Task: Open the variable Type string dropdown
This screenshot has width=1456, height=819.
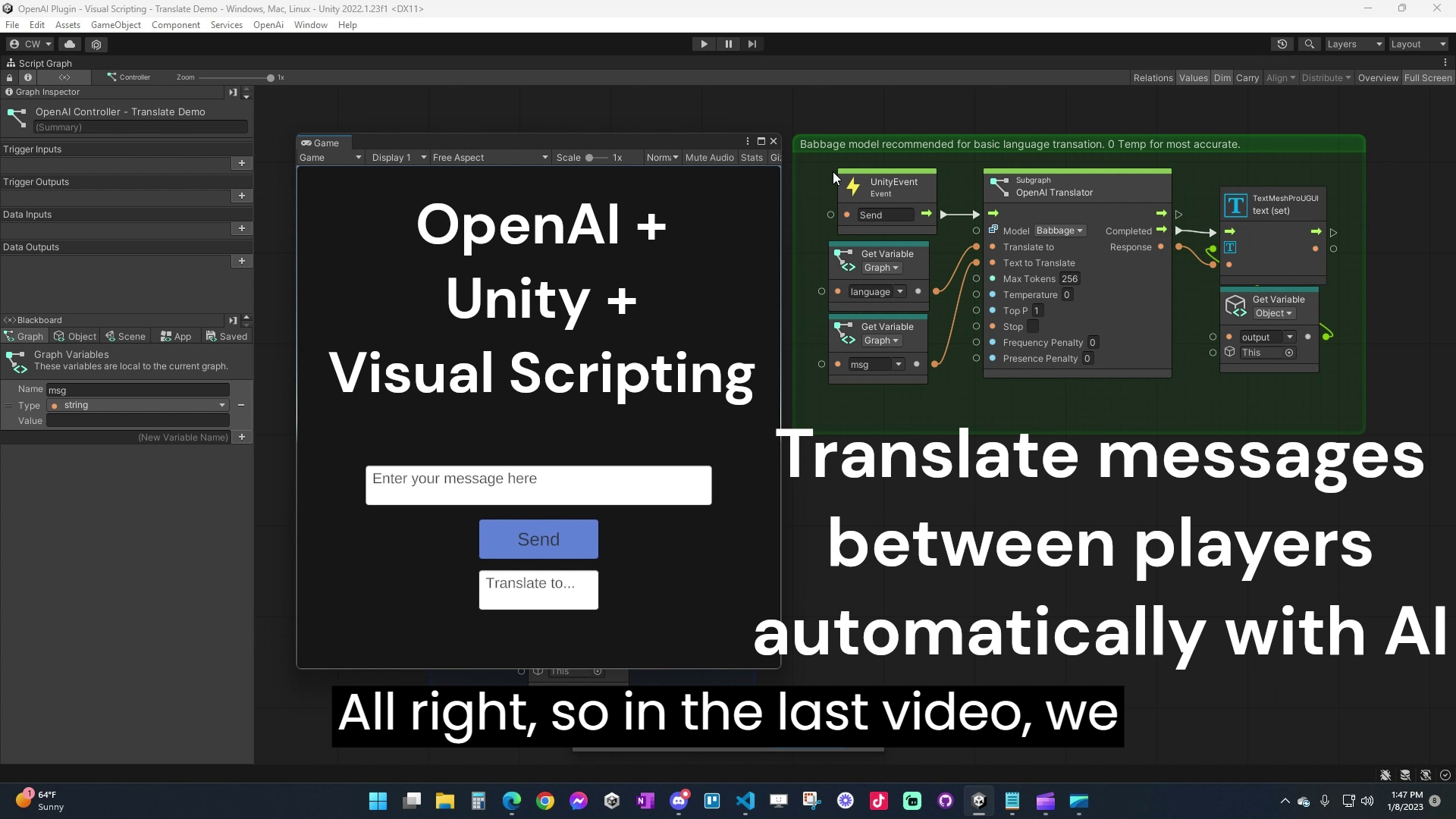Action: point(138,405)
